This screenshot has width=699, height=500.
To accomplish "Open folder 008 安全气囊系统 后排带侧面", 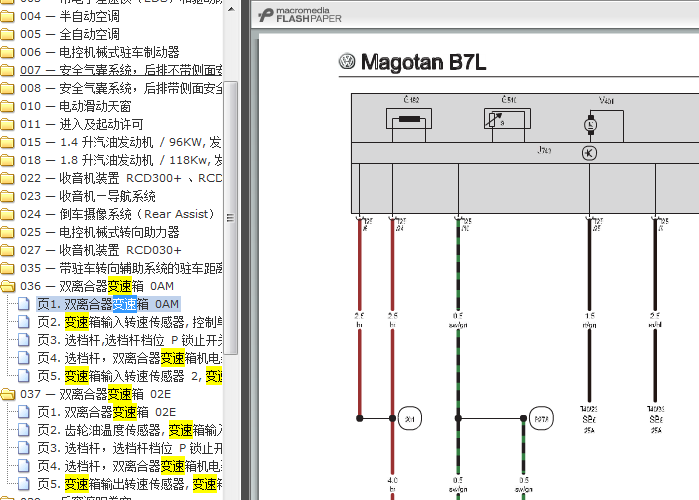I will coord(121,88).
